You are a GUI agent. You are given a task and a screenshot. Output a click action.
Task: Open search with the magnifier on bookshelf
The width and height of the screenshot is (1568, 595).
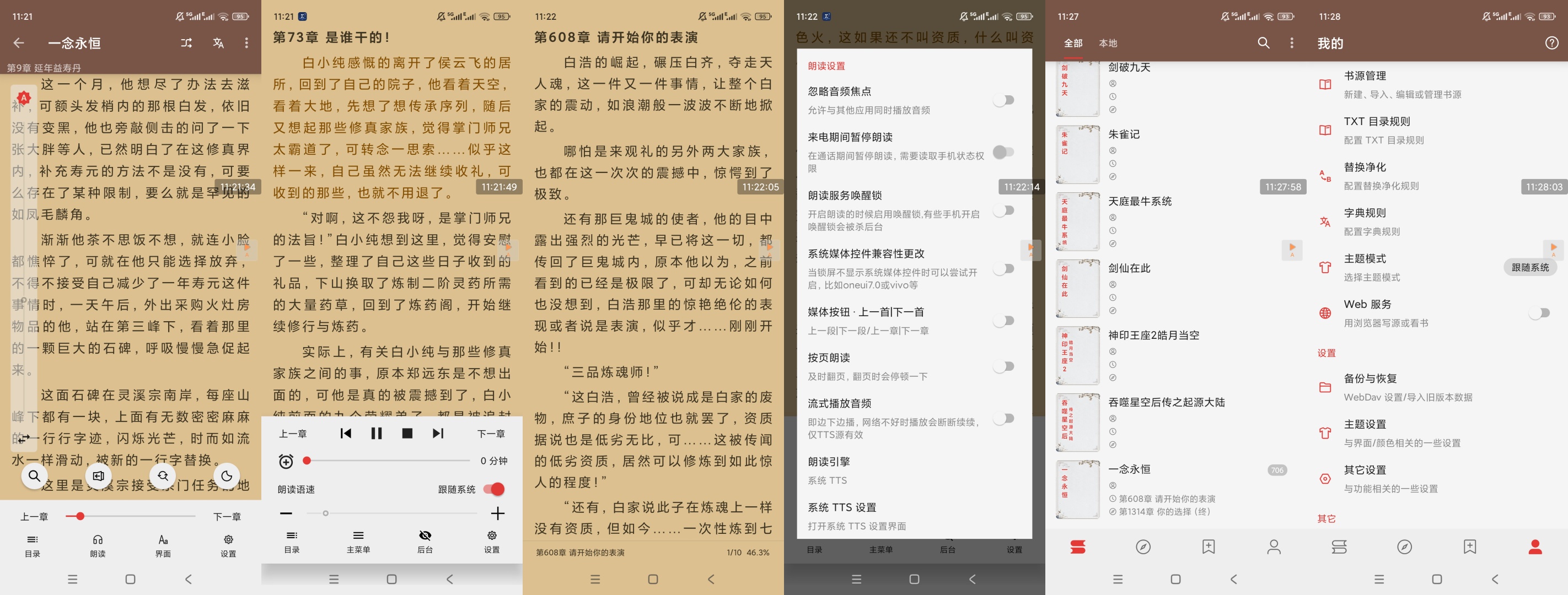click(1263, 42)
